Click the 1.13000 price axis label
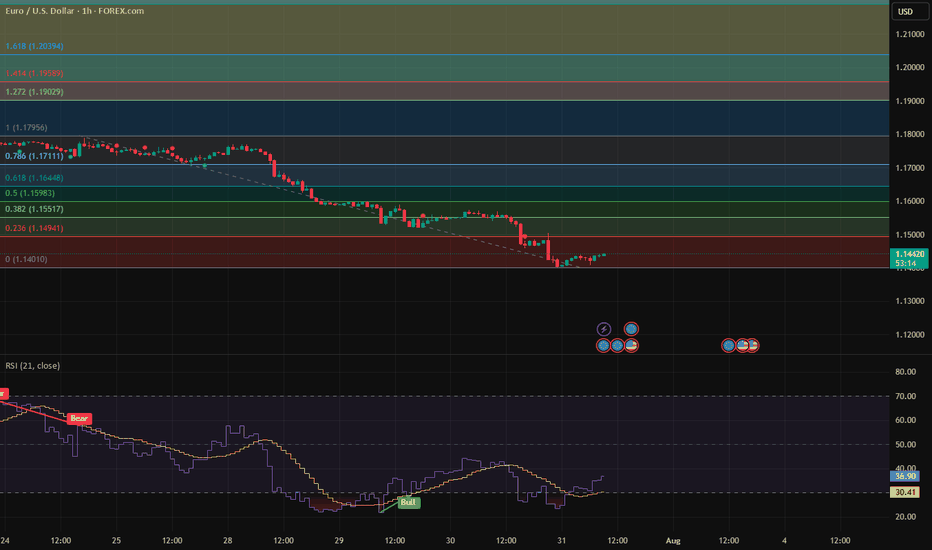 (910, 301)
